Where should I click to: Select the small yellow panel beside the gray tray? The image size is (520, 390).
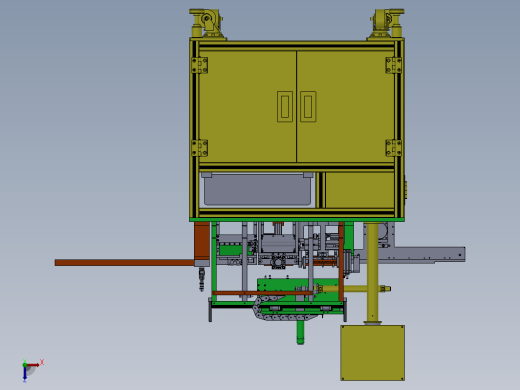[360, 190]
